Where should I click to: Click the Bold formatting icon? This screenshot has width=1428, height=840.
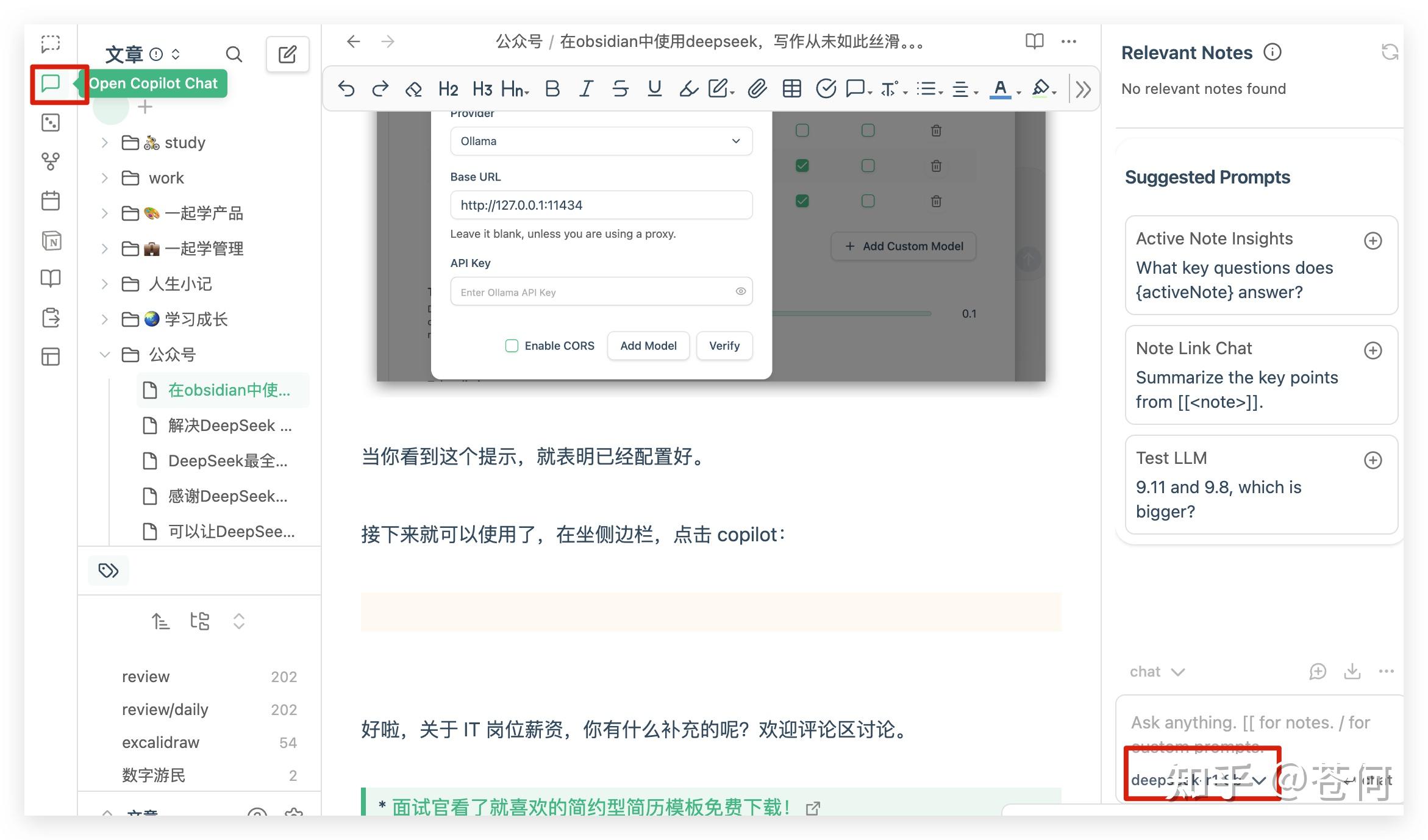(552, 89)
